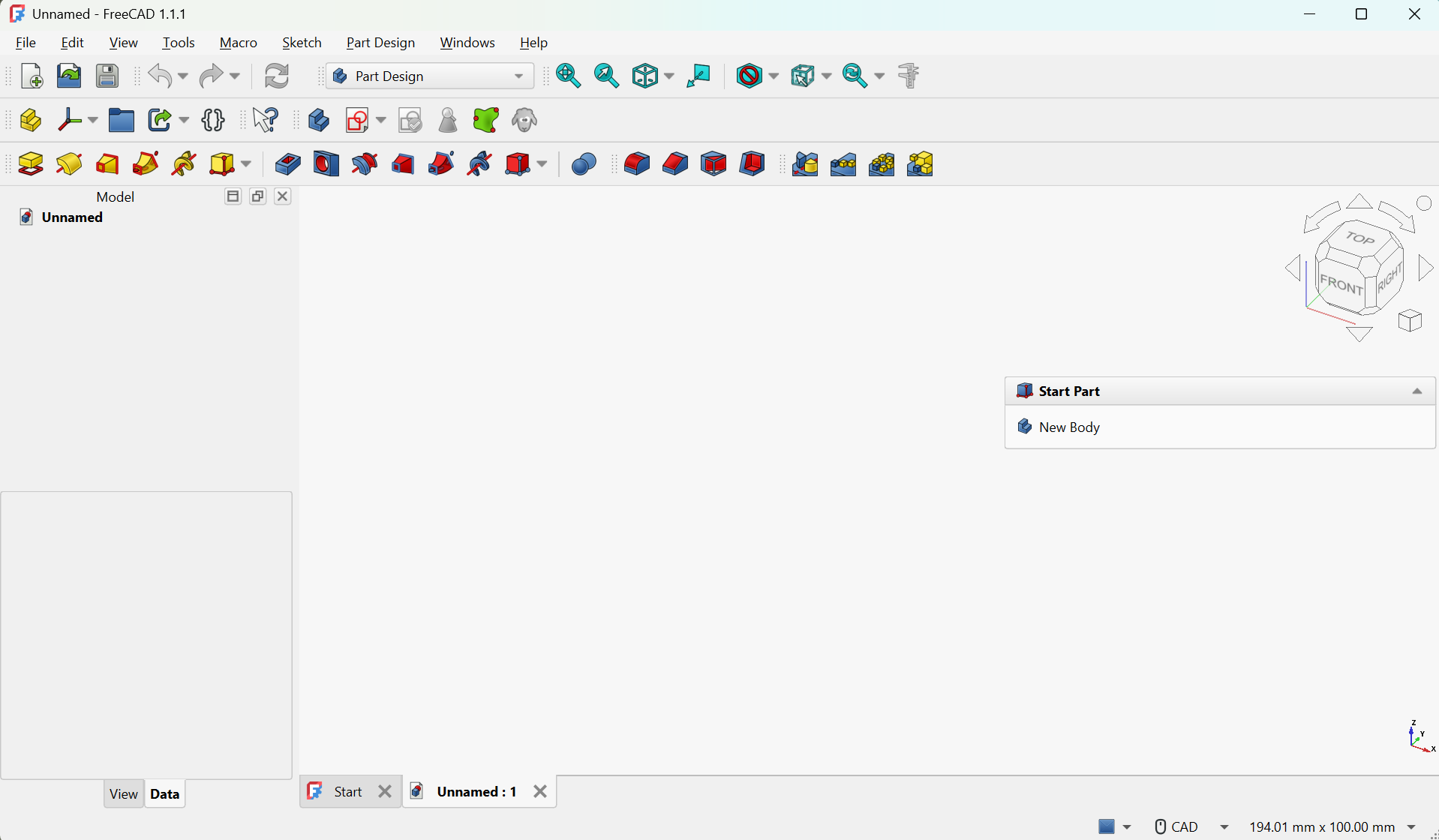Image resolution: width=1439 pixels, height=840 pixels.
Task: Open the Sketch menu
Action: click(x=302, y=43)
